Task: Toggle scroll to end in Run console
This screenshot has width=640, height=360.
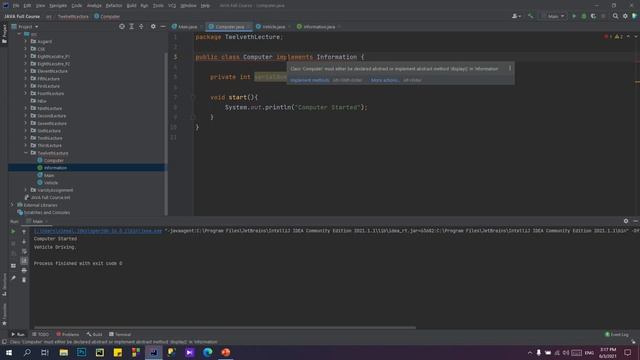Action: [24, 260]
